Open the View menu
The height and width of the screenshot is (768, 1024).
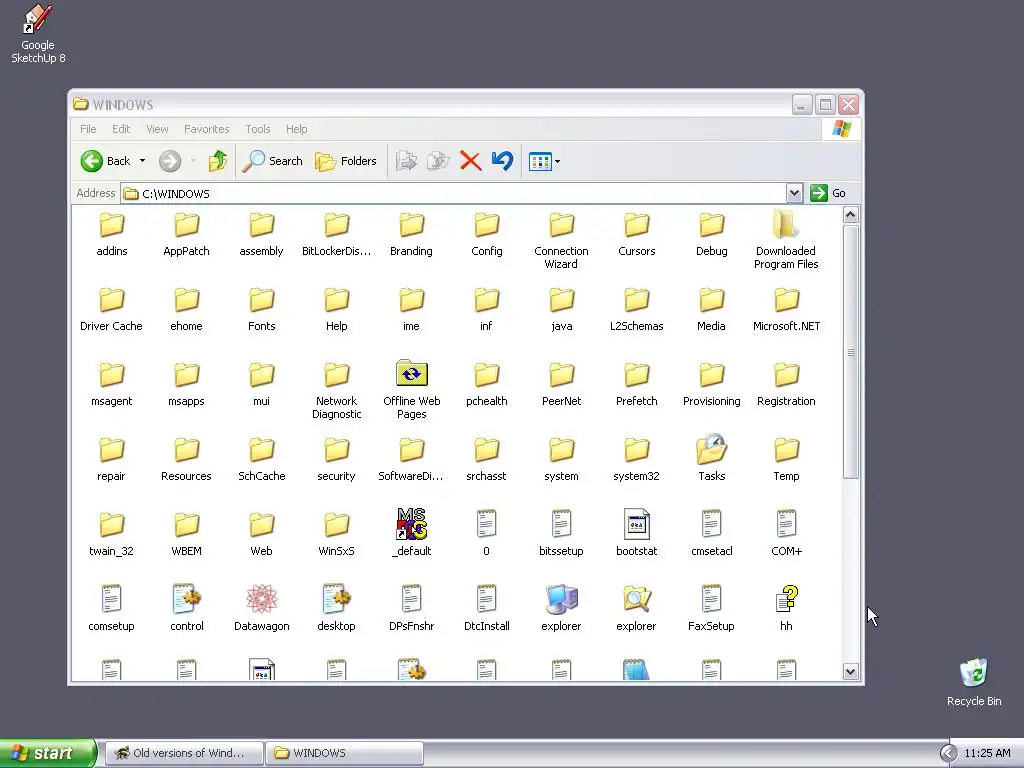click(x=157, y=129)
